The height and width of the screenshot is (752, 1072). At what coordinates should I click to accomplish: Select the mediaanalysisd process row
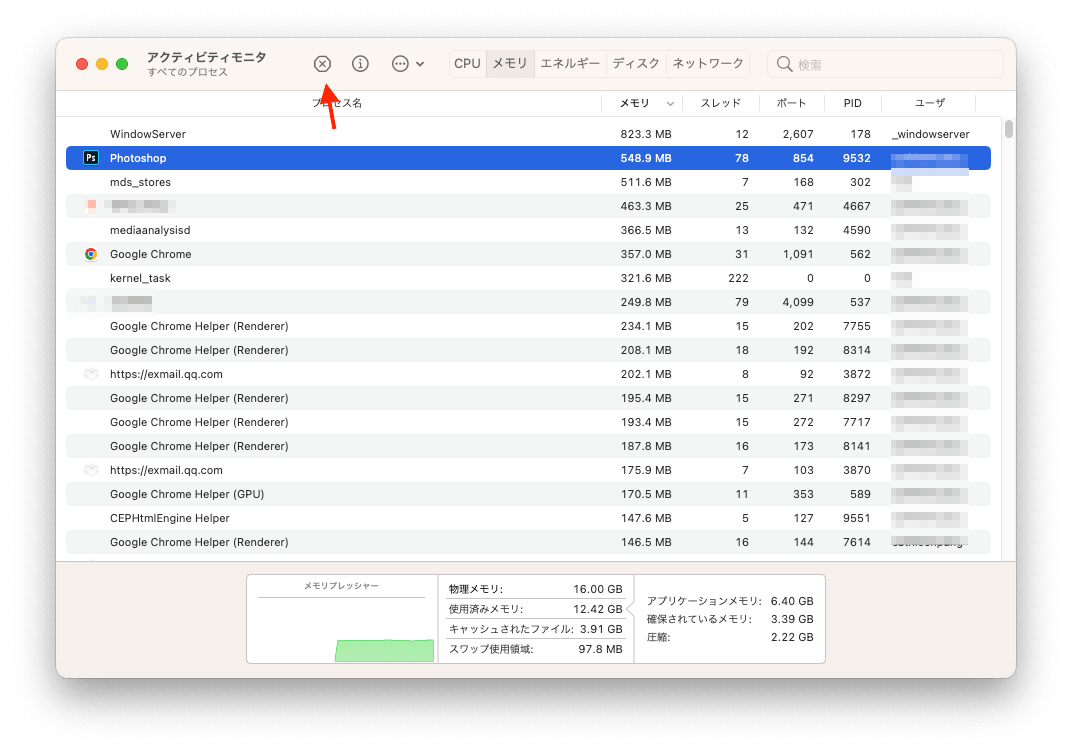(528, 230)
